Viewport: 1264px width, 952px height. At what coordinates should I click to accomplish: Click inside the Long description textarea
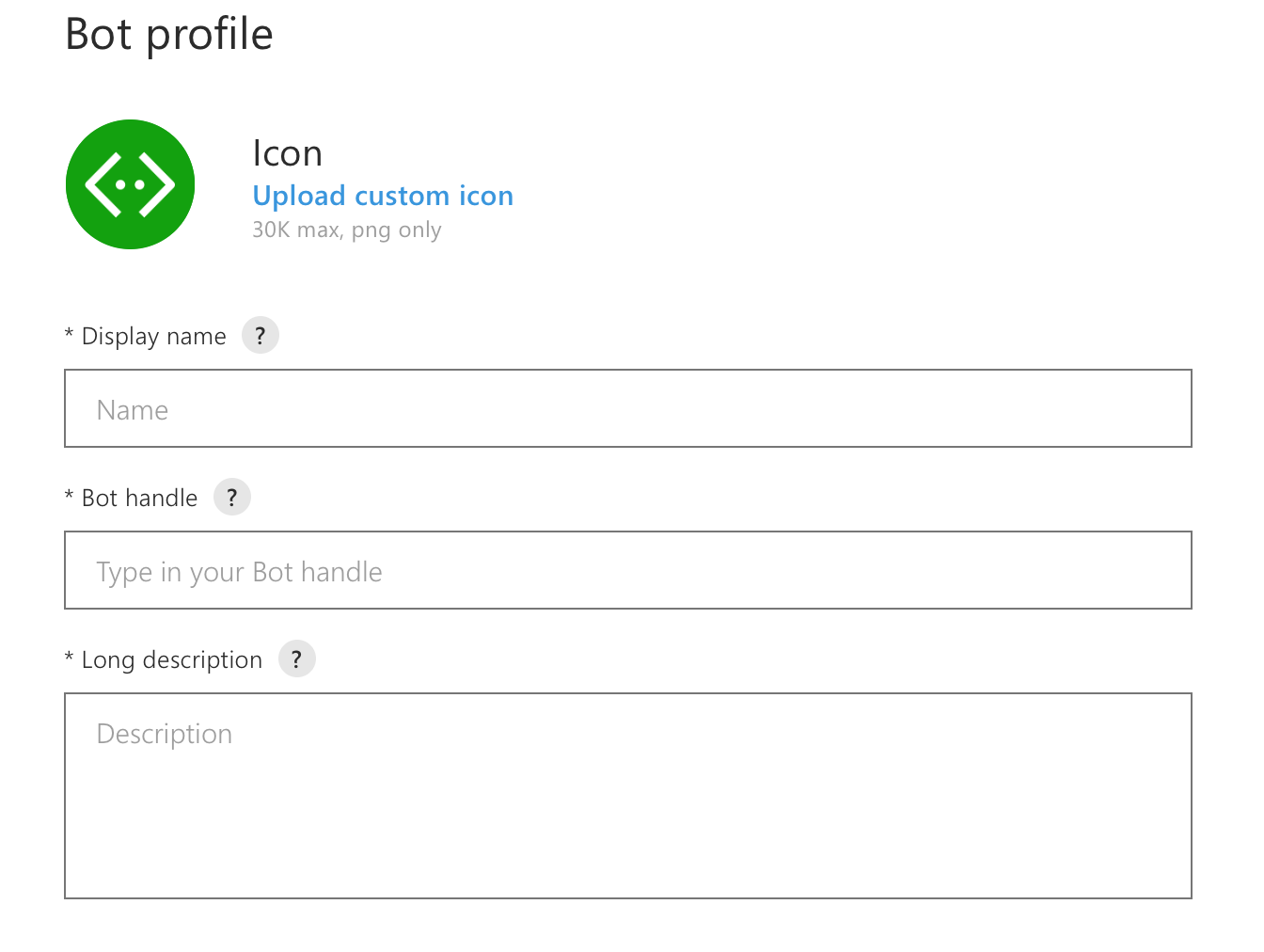(x=628, y=796)
